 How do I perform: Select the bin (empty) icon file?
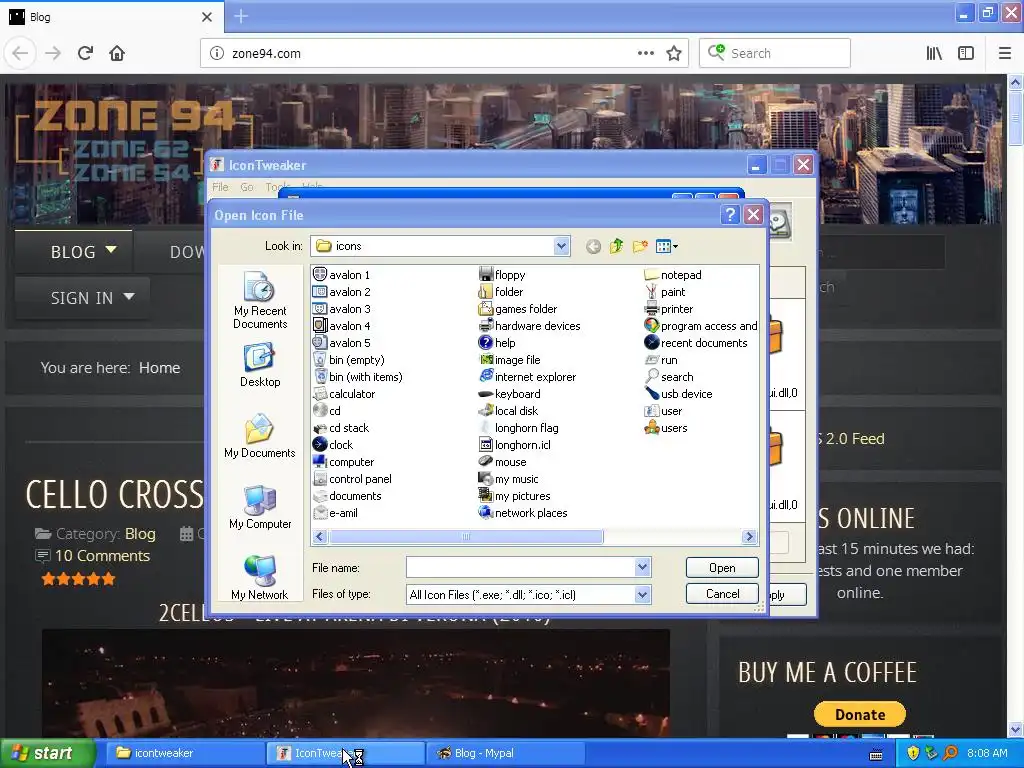pyautogui.click(x=349, y=360)
